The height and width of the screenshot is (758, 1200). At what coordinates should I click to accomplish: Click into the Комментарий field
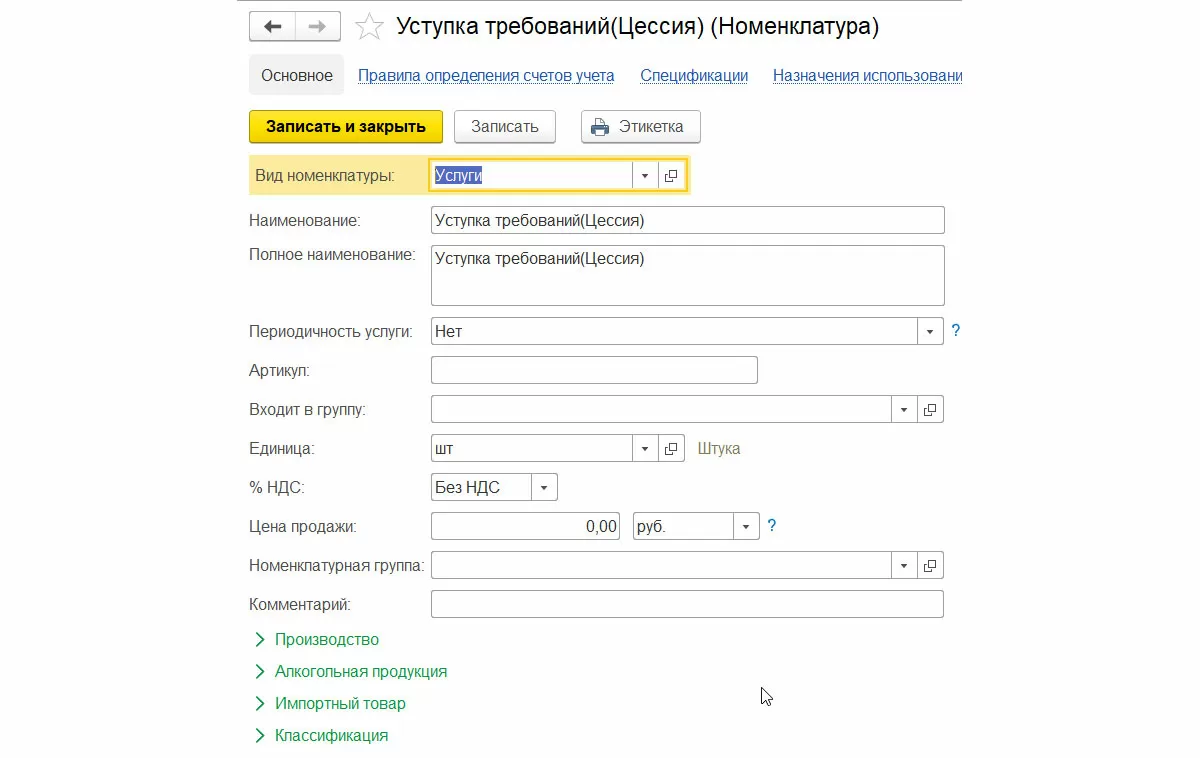tap(688, 605)
